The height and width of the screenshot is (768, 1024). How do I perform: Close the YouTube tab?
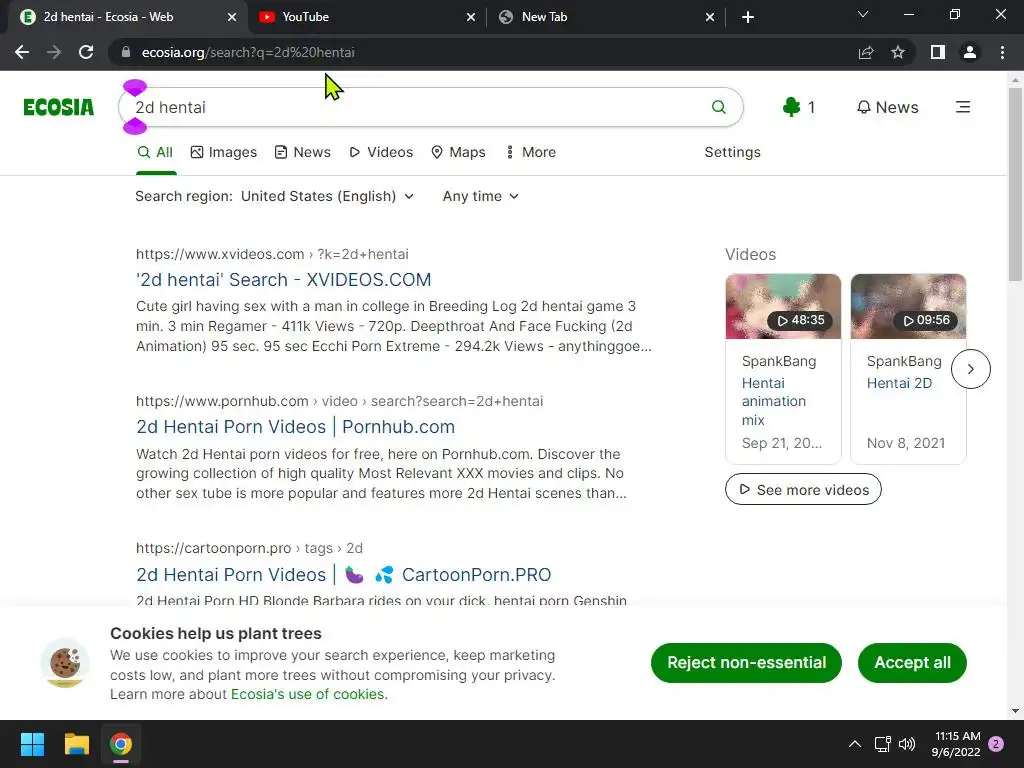point(470,17)
